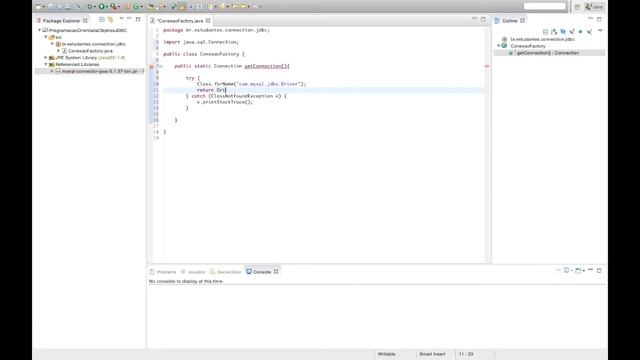This screenshot has height=360, width=640.
Task: Toggle Block Selection Mode in the toolbar
Action: click(190, 7)
